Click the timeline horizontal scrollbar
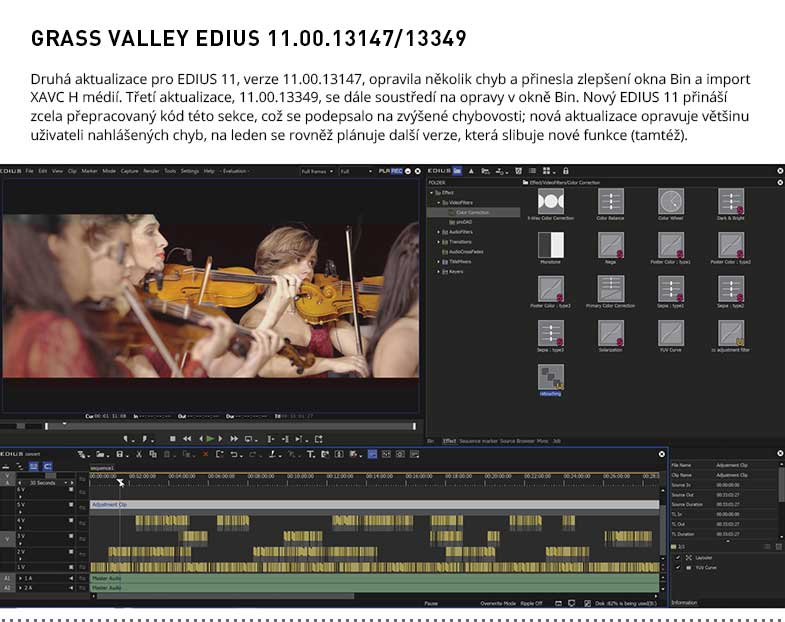Image resolution: width=785 pixels, height=622 pixels. (x=225, y=596)
